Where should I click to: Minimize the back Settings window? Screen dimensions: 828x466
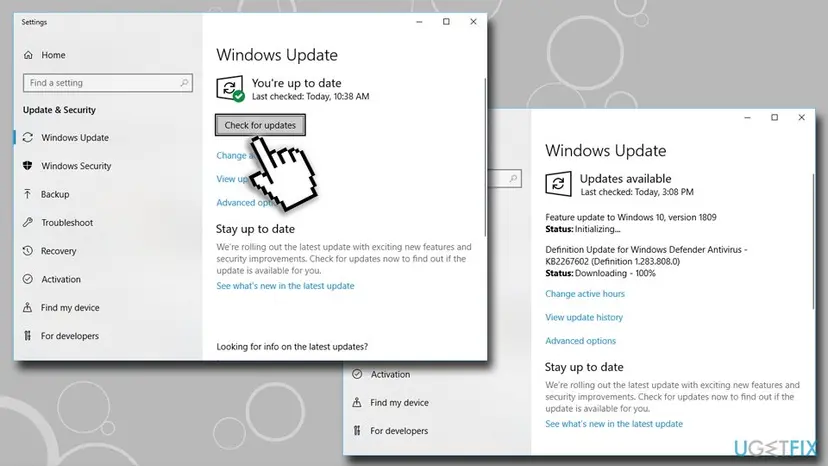(747, 117)
